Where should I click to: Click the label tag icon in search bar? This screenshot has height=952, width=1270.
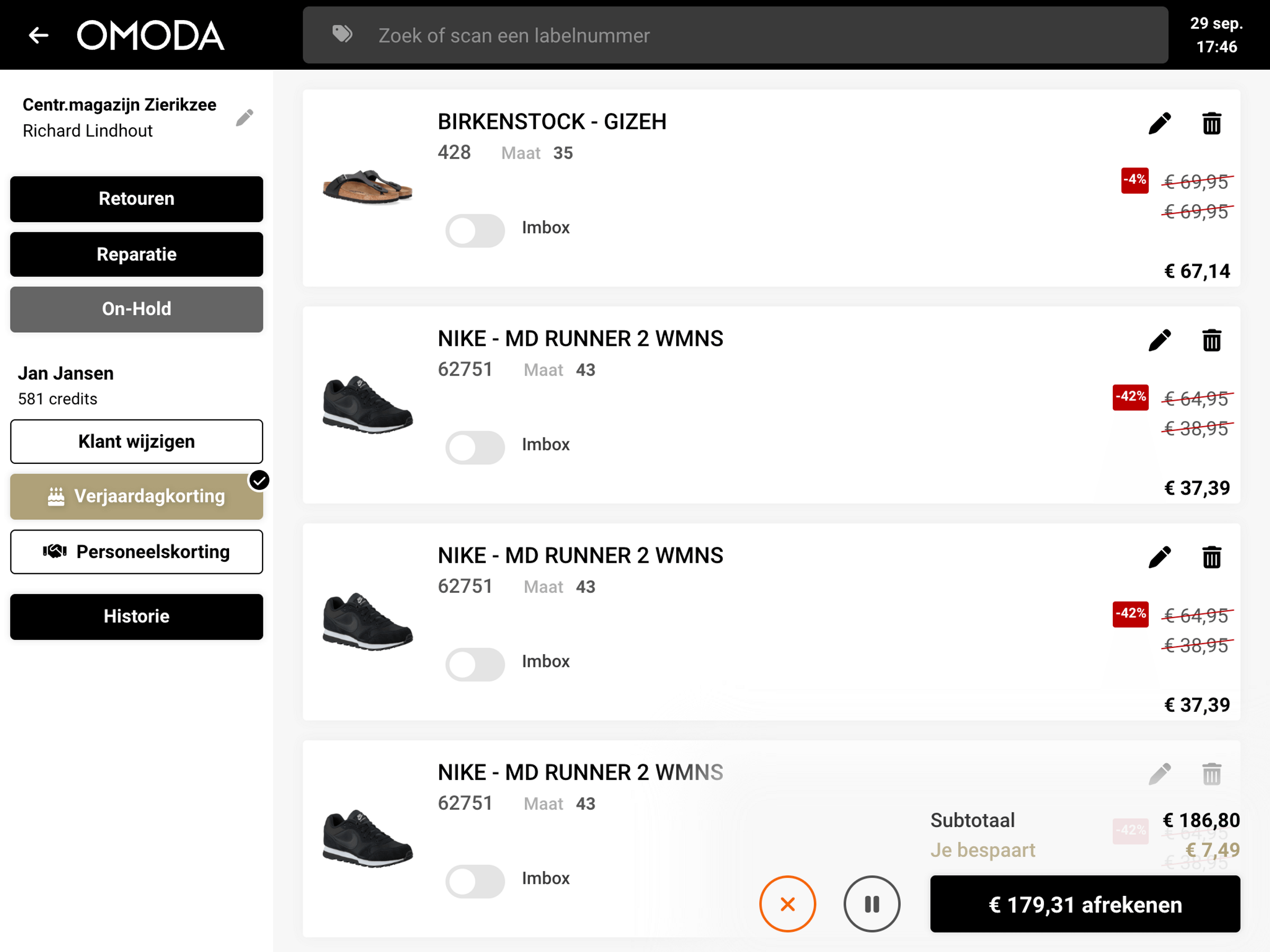pyautogui.click(x=342, y=34)
